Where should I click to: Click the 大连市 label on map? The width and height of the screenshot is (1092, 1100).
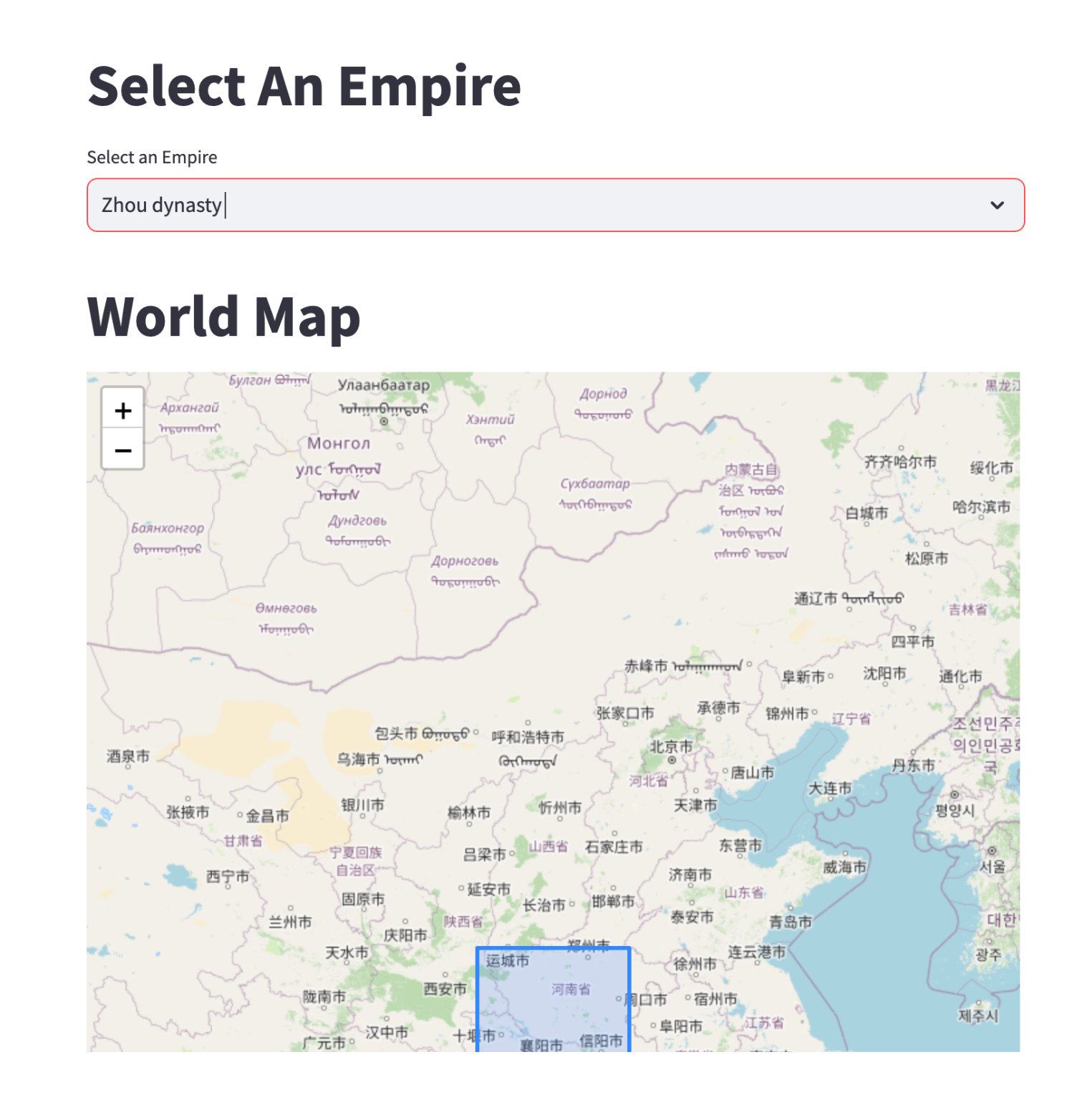830,788
